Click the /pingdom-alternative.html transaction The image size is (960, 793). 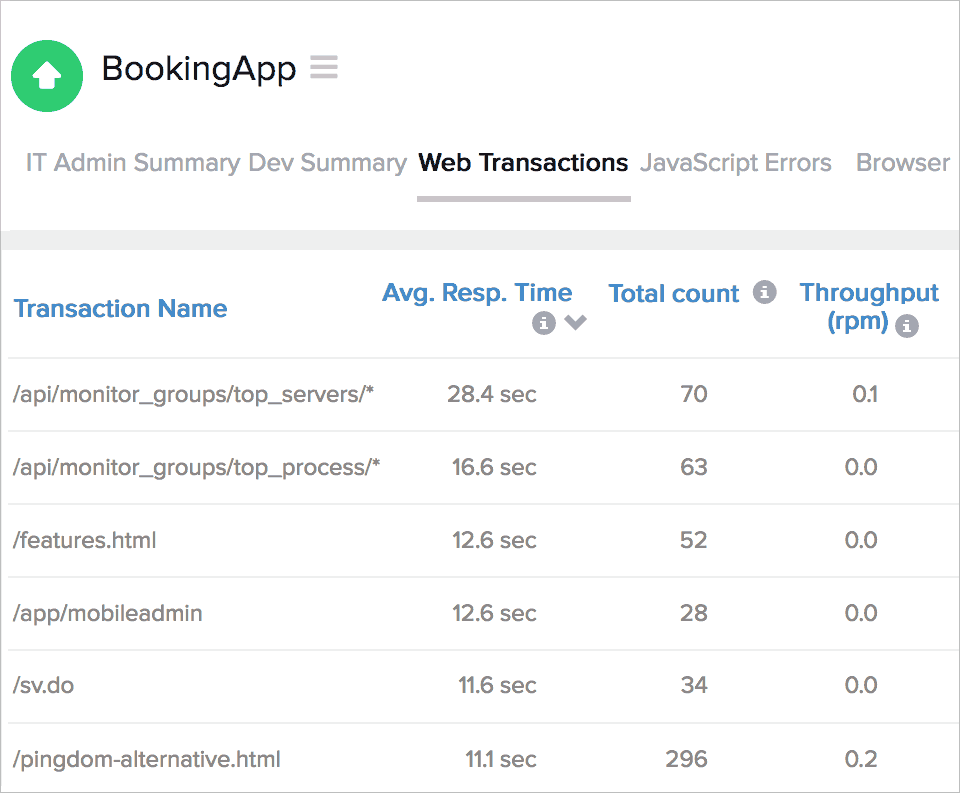pyautogui.click(x=146, y=759)
